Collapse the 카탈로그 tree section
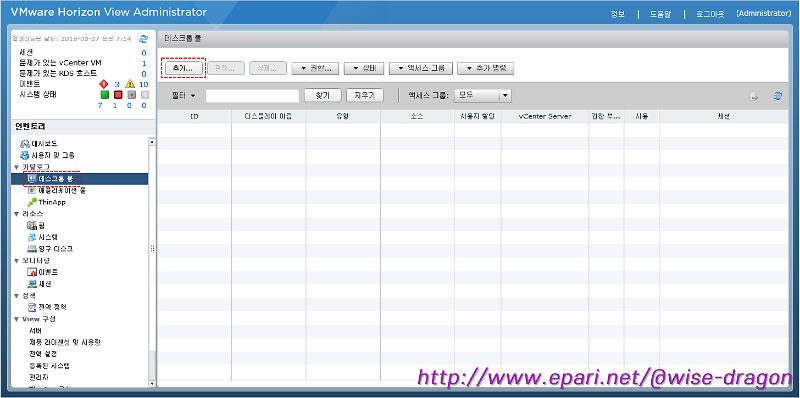This screenshot has height=398, width=800. tap(17, 167)
